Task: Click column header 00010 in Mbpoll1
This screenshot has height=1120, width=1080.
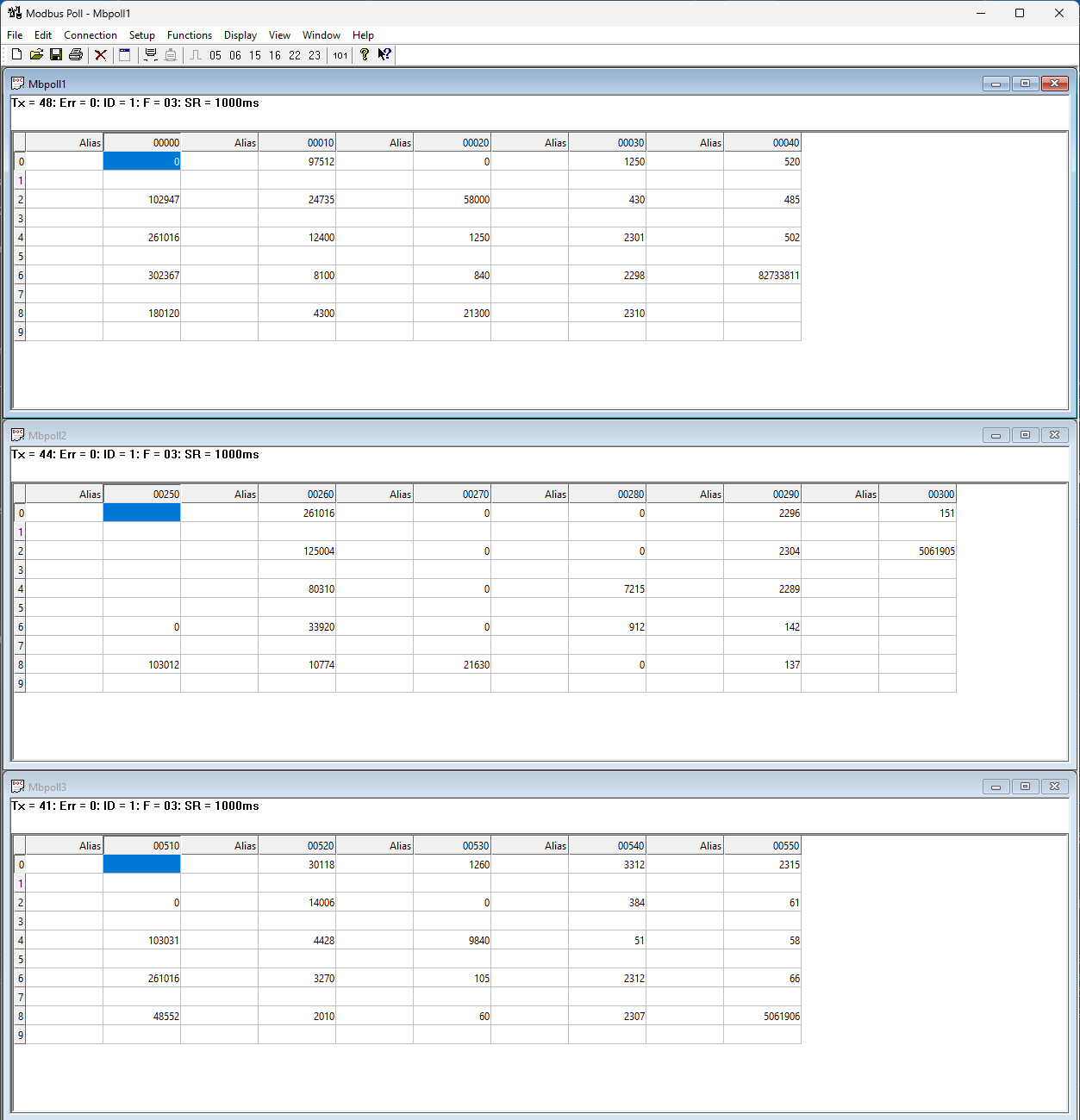Action: point(297,143)
